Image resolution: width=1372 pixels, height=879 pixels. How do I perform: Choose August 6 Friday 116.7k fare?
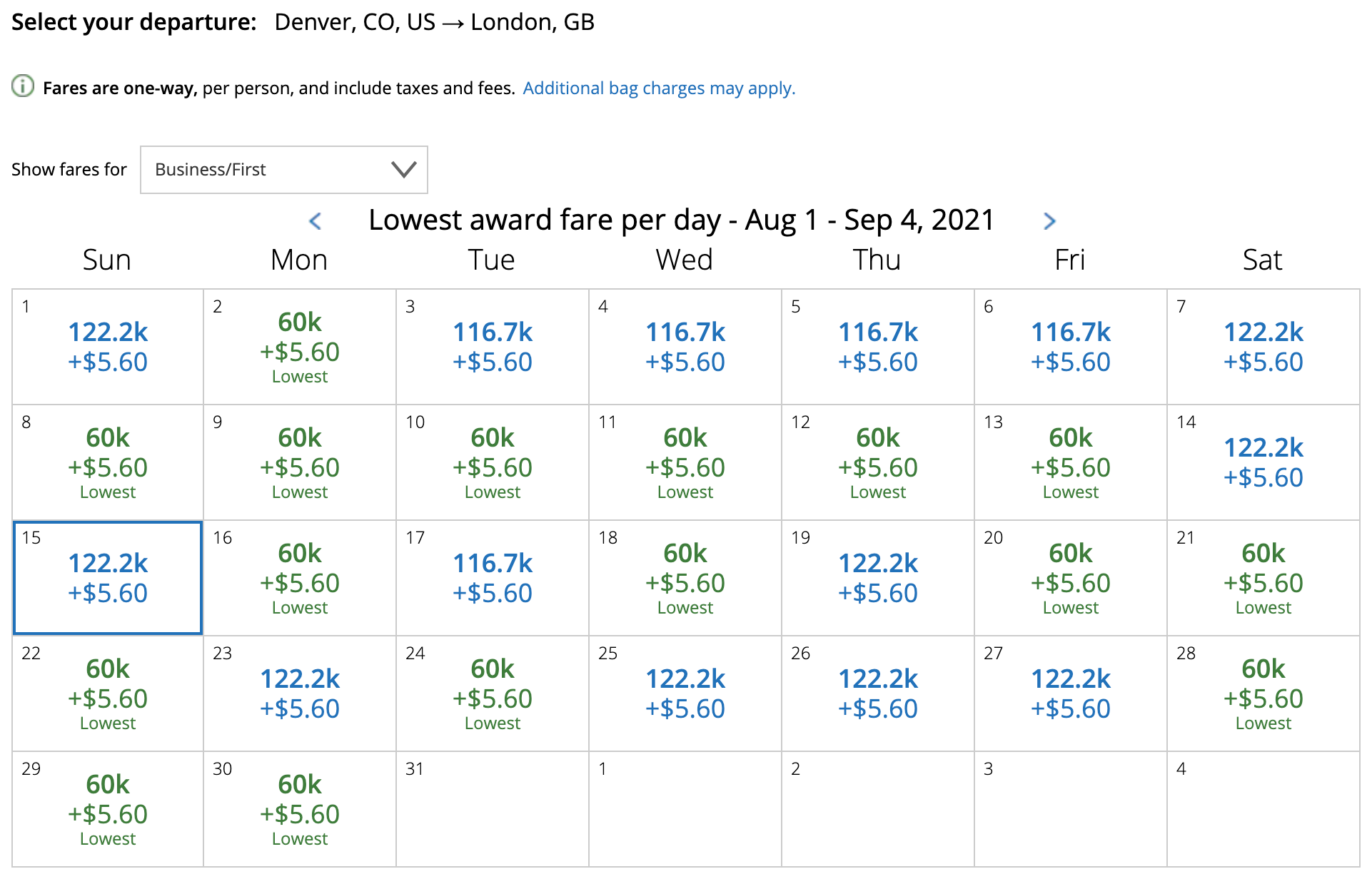[1071, 347]
